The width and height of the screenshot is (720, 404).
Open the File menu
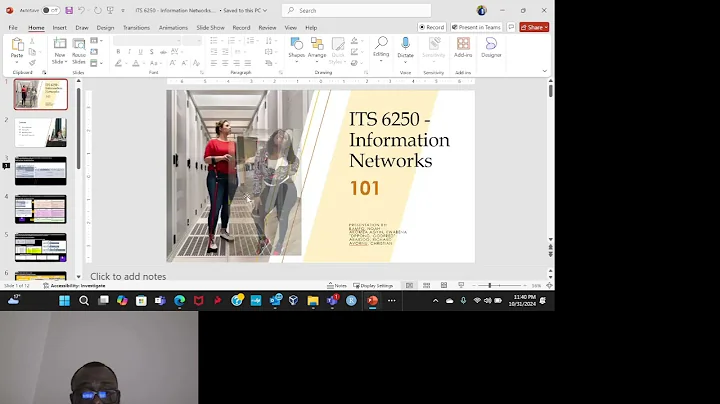[x=13, y=28]
